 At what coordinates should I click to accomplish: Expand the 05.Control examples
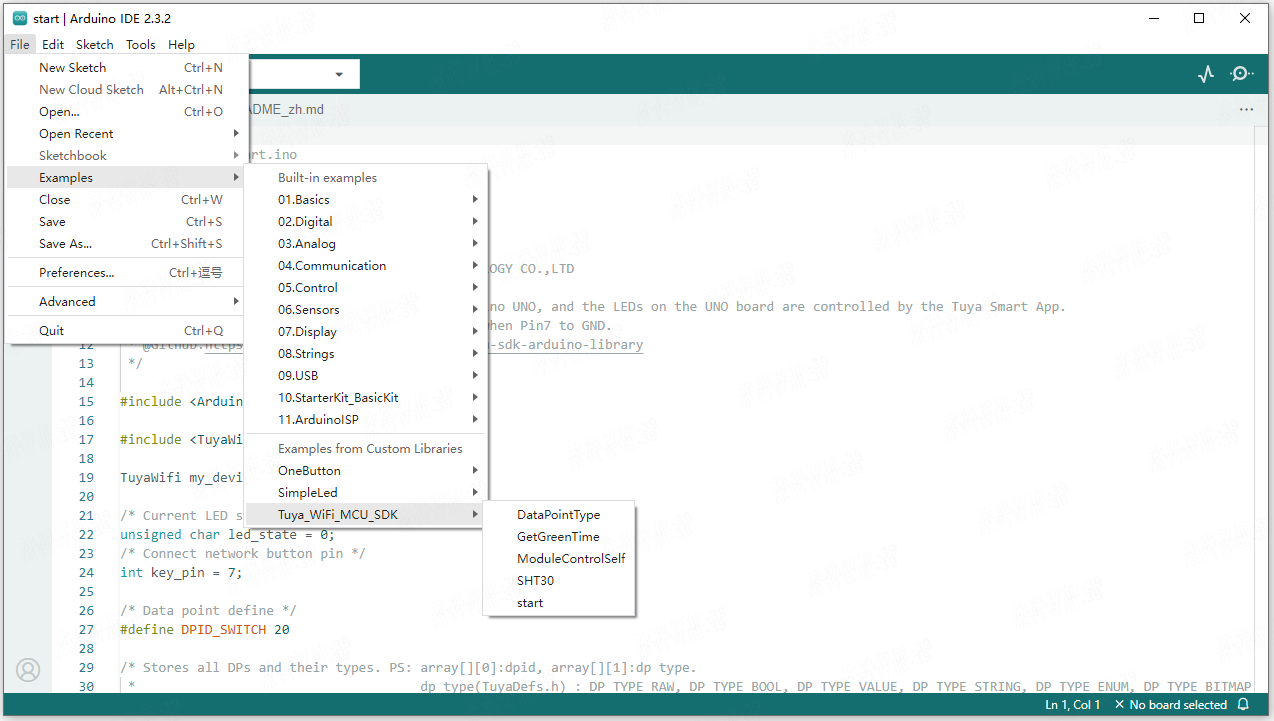366,288
